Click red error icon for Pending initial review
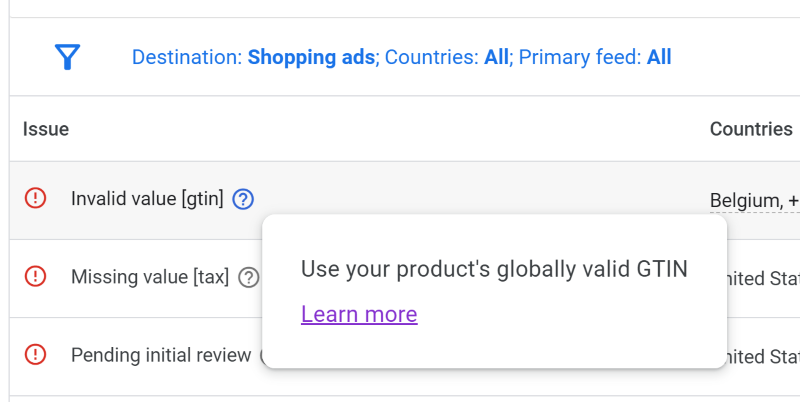This screenshot has height=402, width=800. click(35, 354)
